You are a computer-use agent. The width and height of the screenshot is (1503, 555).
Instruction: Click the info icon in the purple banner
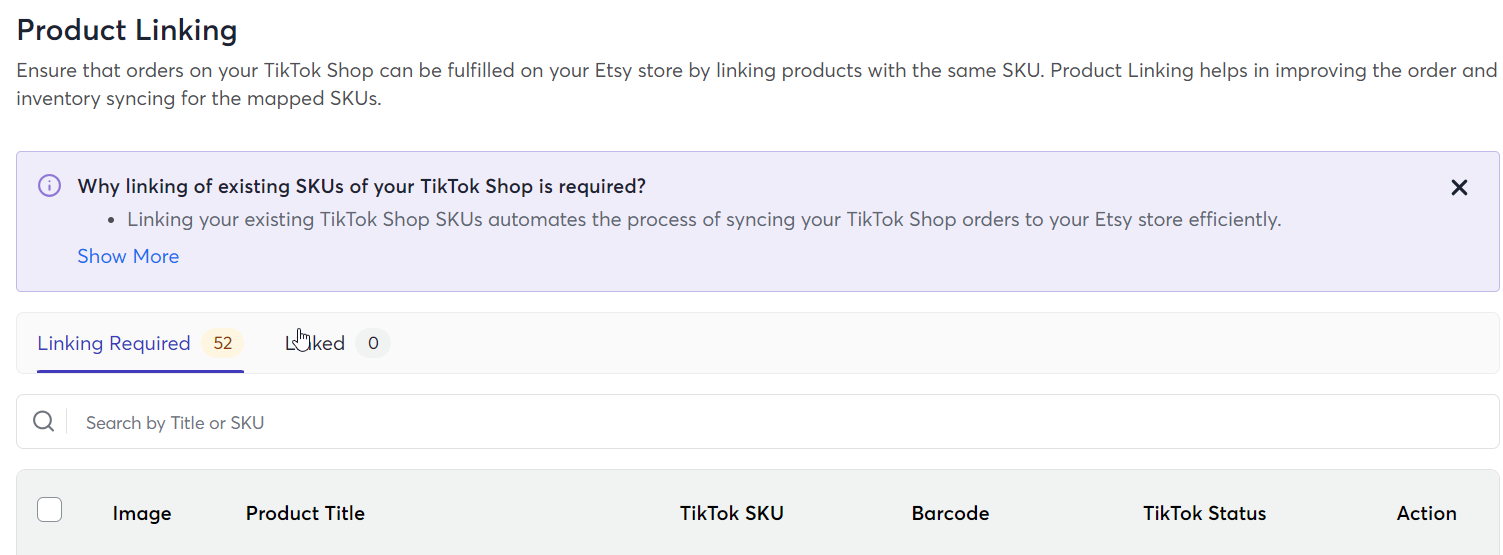tap(49, 186)
